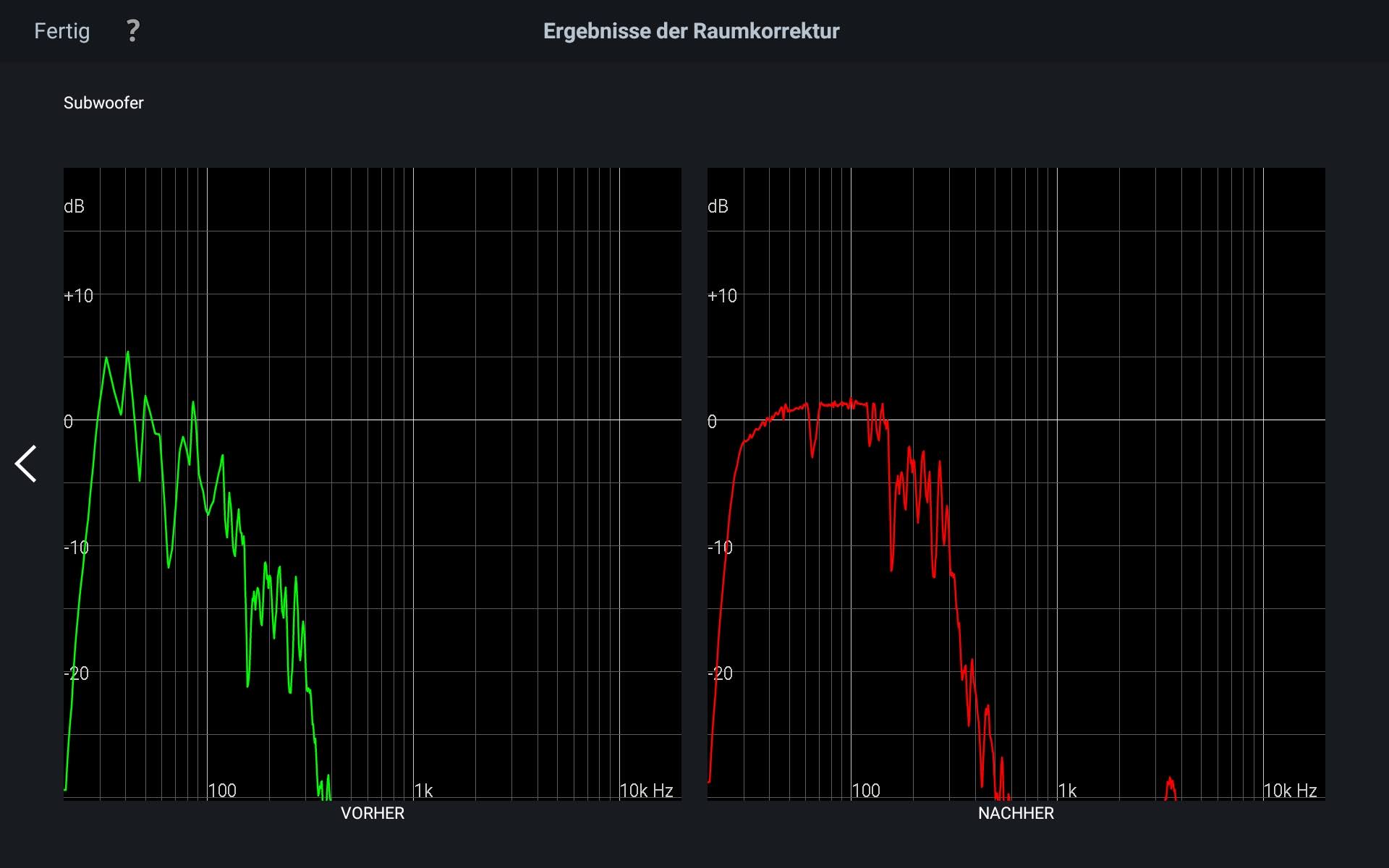Open help with the question mark icon
This screenshot has width=1389, height=868.
pyautogui.click(x=132, y=31)
